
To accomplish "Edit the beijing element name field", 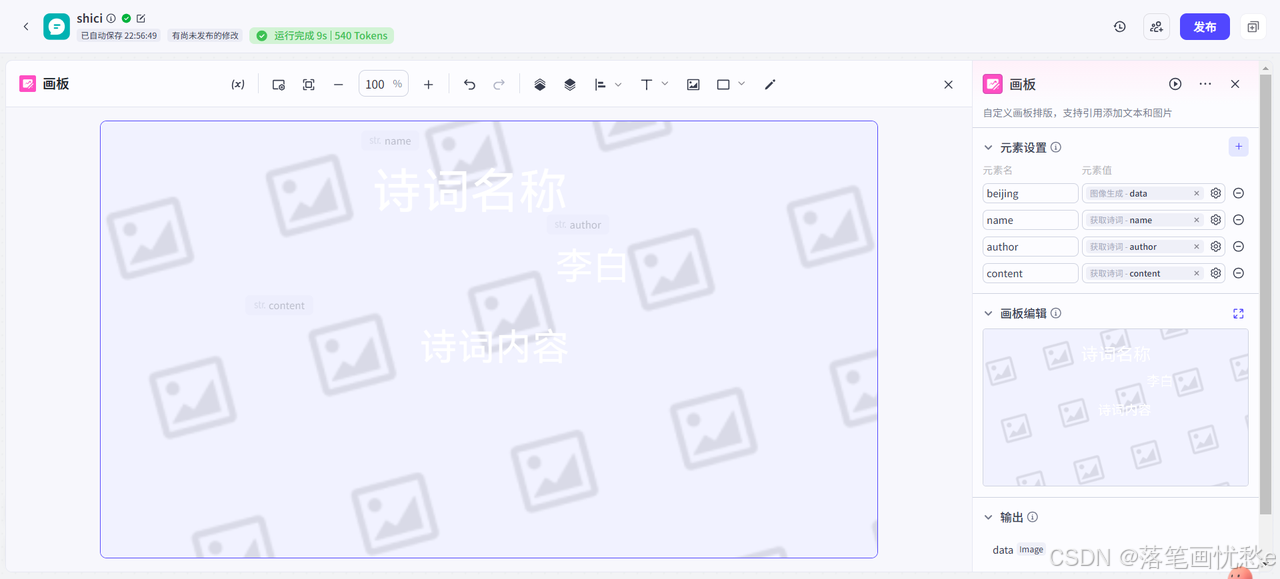I will pyautogui.click(x=1030, y=193).
